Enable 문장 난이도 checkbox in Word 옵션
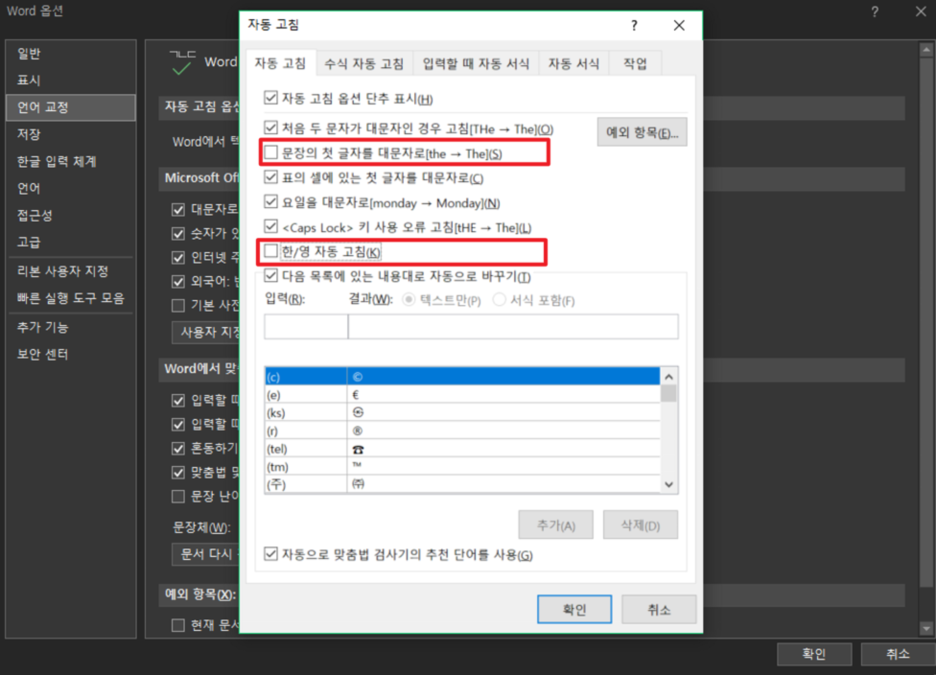The height and width of the screenshot is (675, 936). tap(178, 496)
